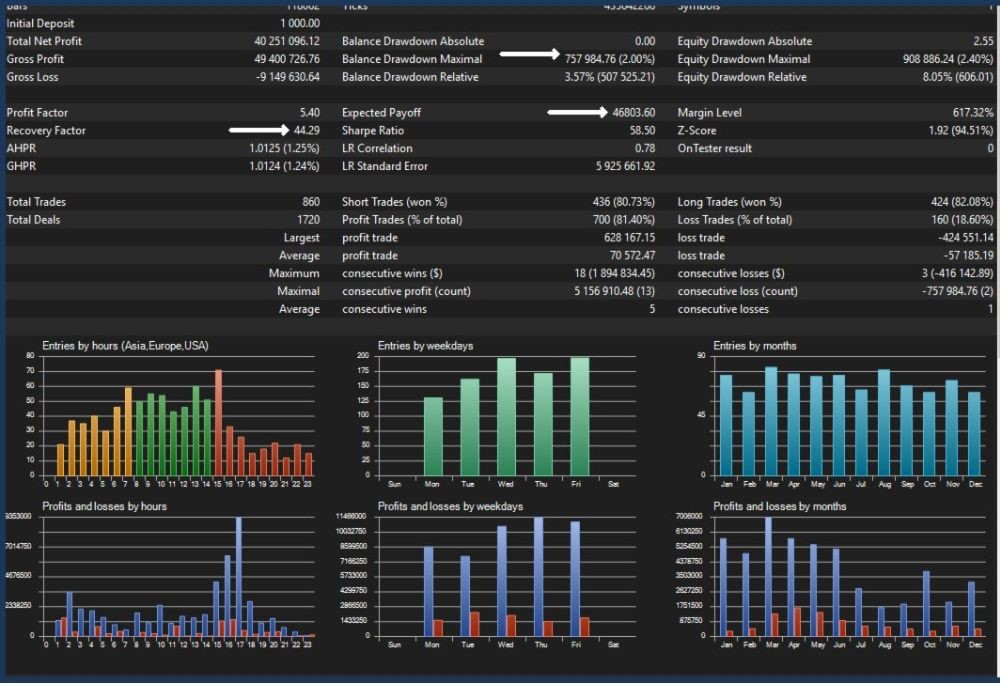
Task: Click the Wed bar in Entries by weekdays
Action: pos(506,416)
